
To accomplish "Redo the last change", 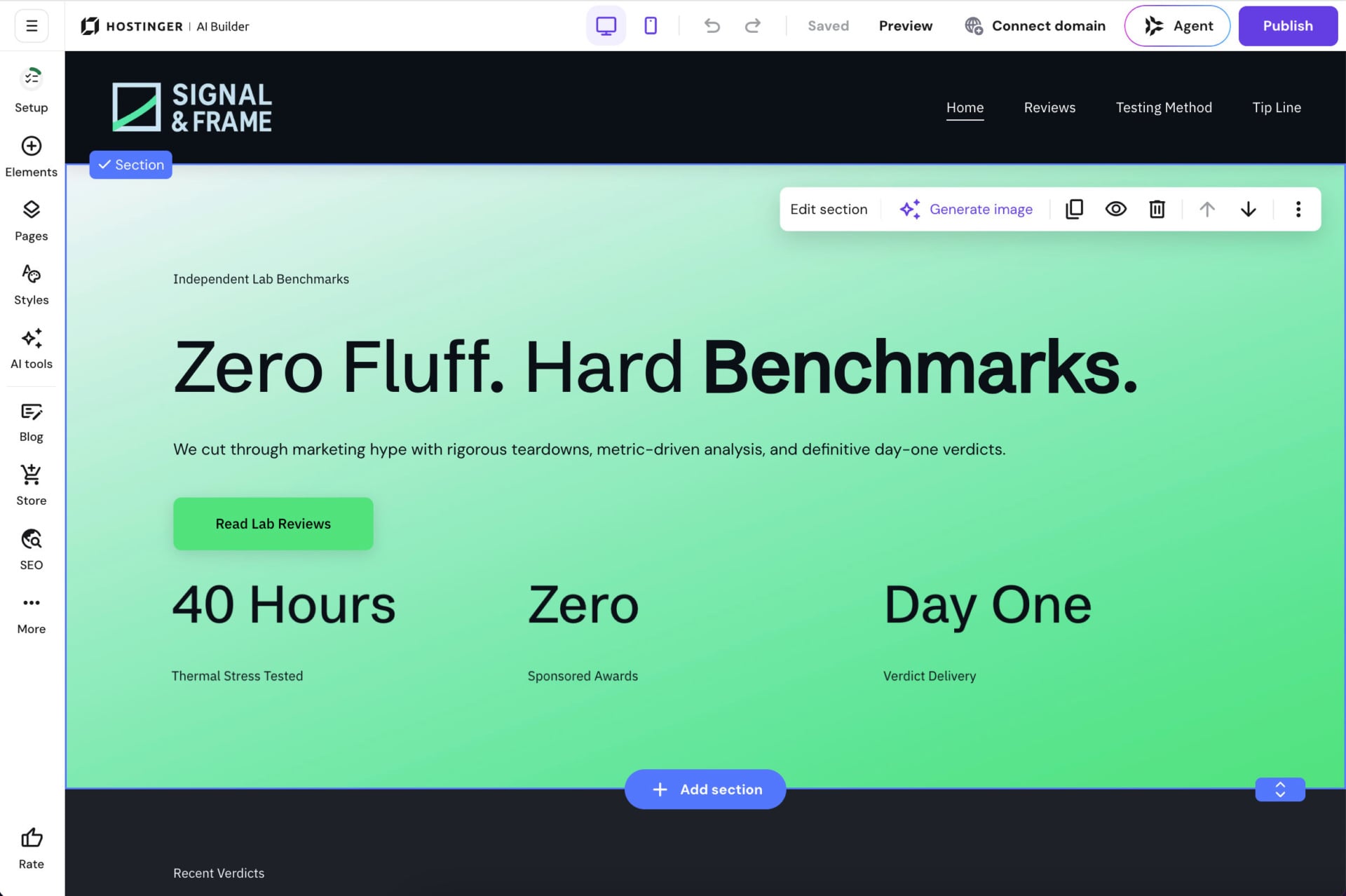I will [753, 26].
